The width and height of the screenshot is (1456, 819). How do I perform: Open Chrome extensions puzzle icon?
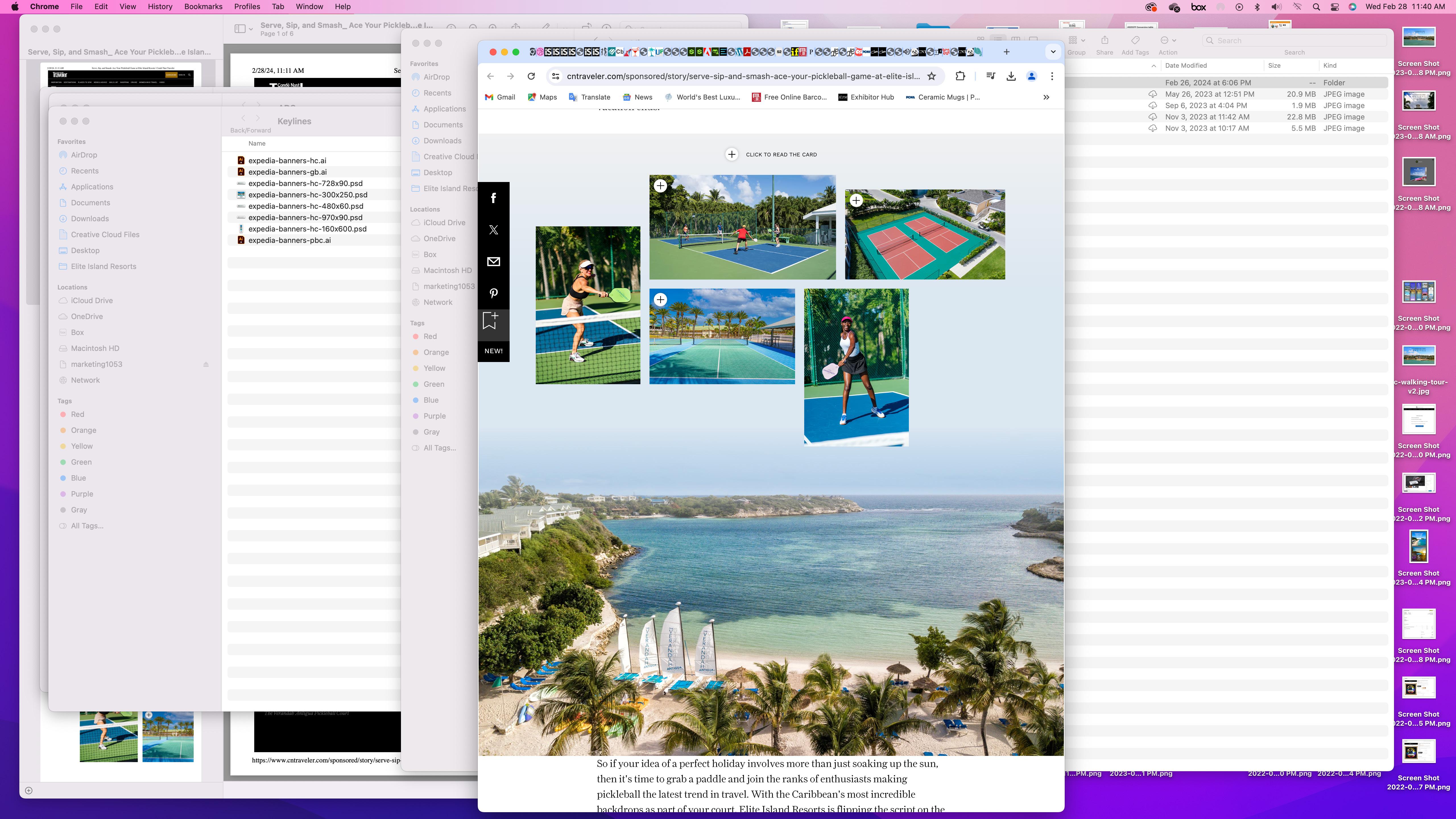[960, 76]
